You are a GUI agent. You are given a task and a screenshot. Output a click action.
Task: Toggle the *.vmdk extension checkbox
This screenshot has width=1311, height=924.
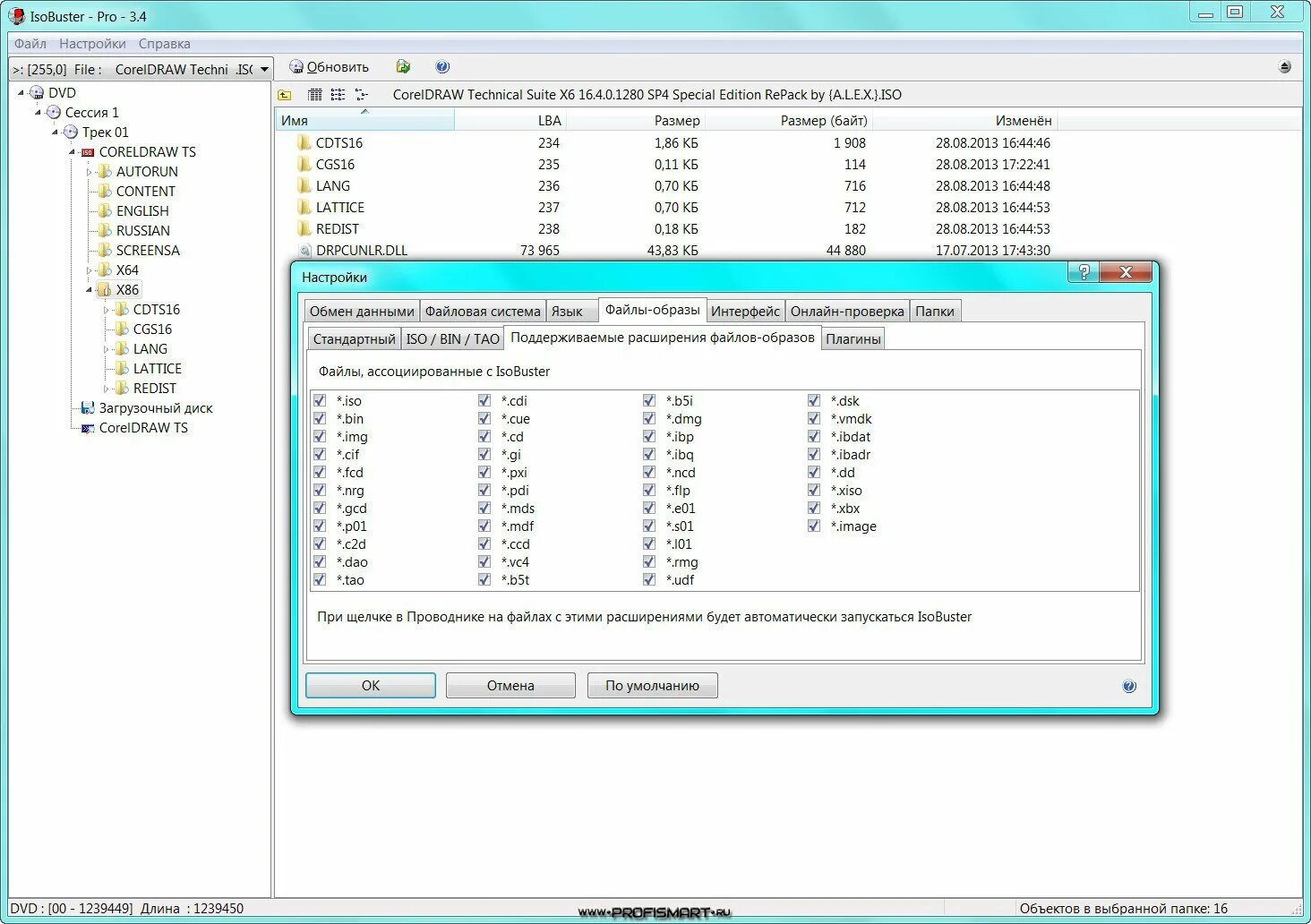tap(814, 418)
